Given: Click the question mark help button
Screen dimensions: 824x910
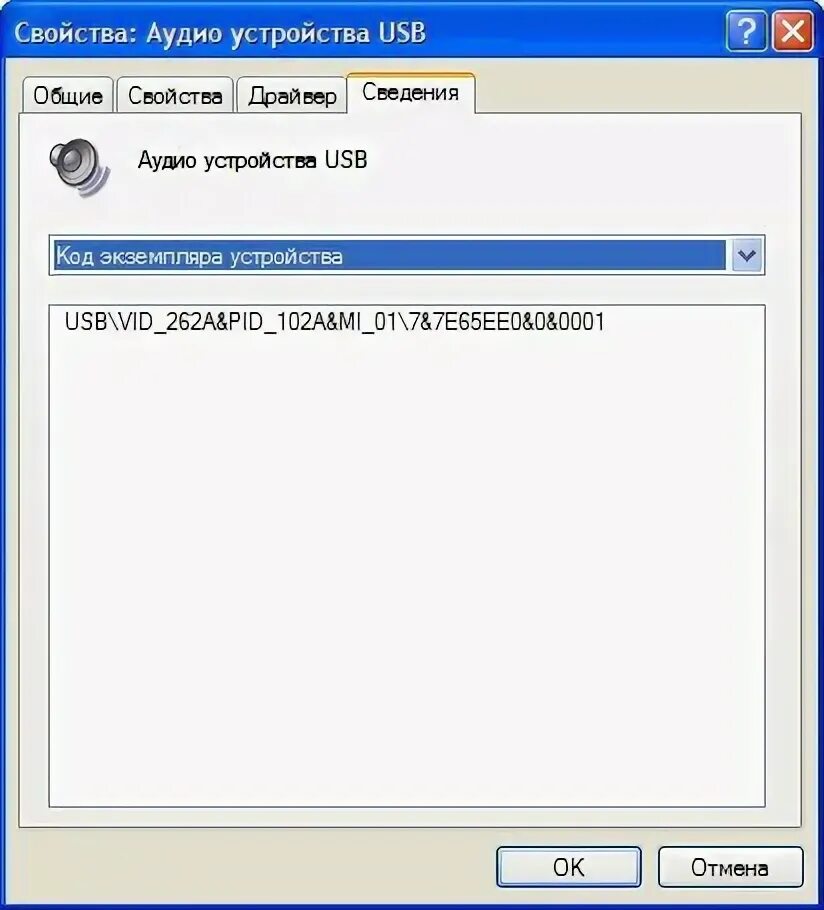Looking at the screenshot, I should tap(746, 31).
